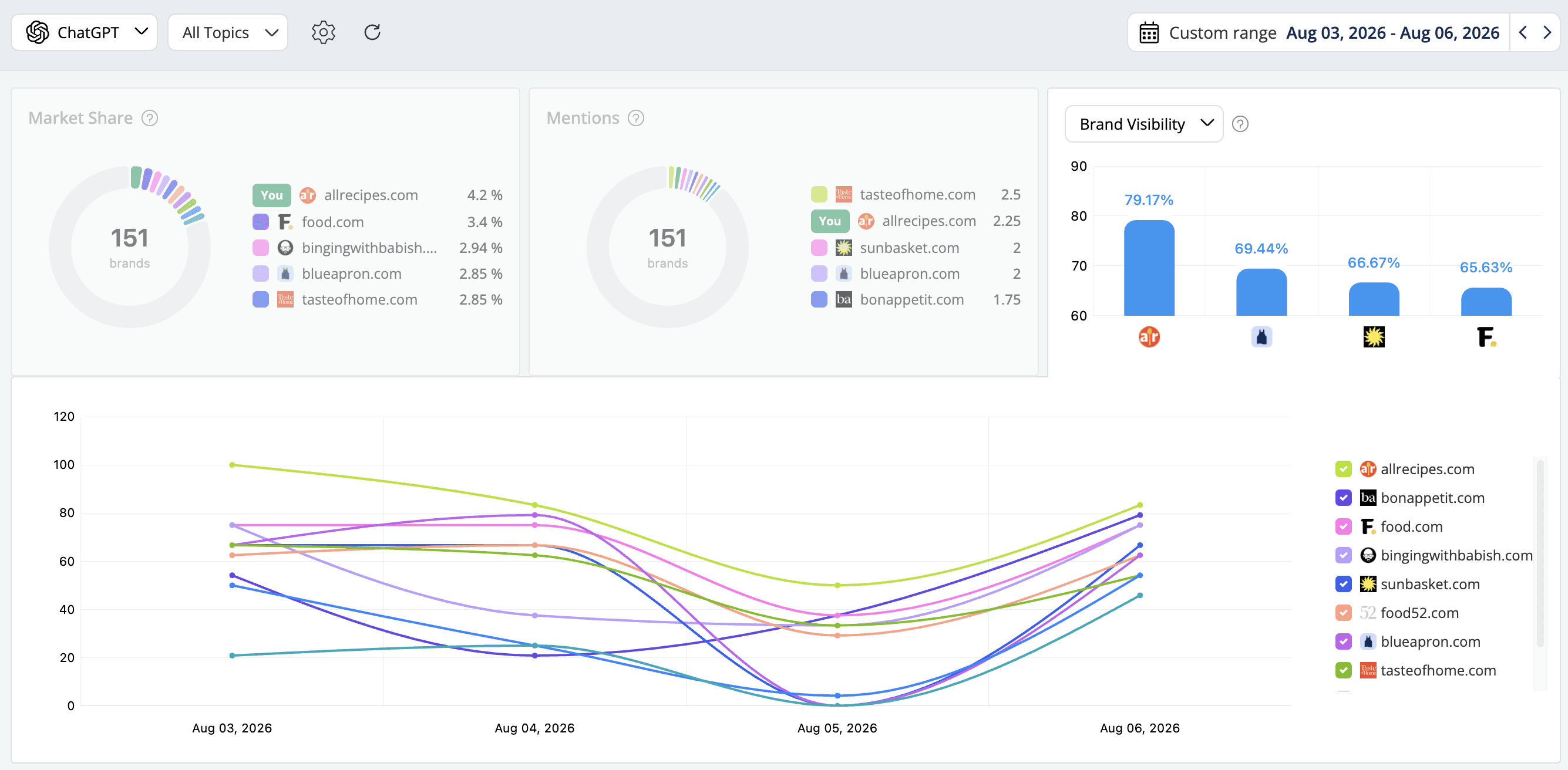Click blueapron logo in Market Share list

coord(285,273)
